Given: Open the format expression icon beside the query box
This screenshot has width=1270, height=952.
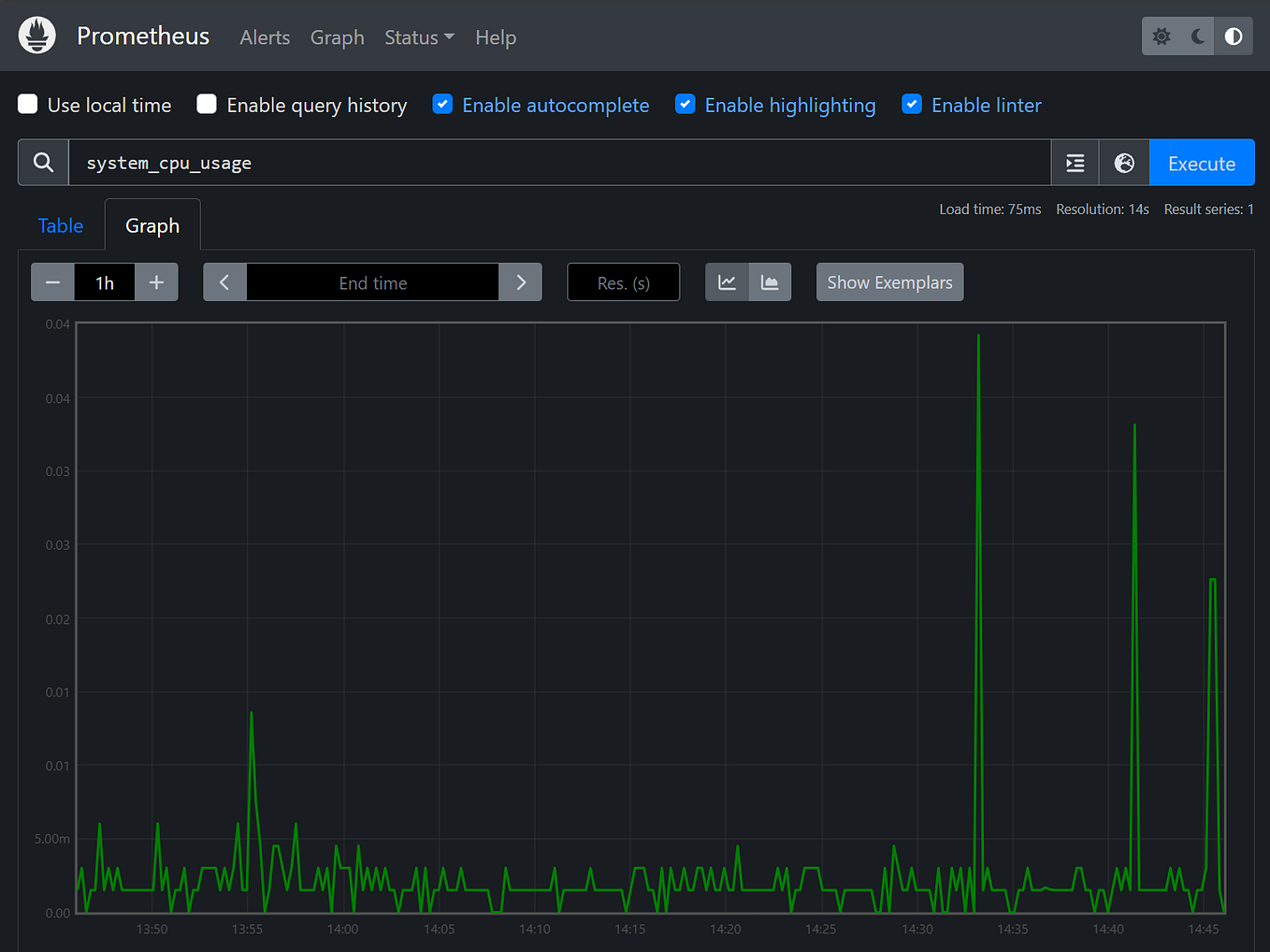Looking at the screenshot, I should [x=1075, y=162].
